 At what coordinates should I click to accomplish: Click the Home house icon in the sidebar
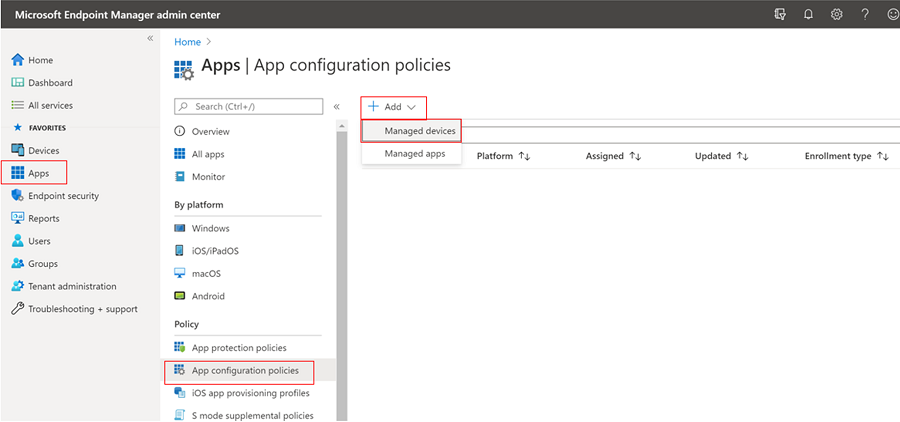[18, 60]
